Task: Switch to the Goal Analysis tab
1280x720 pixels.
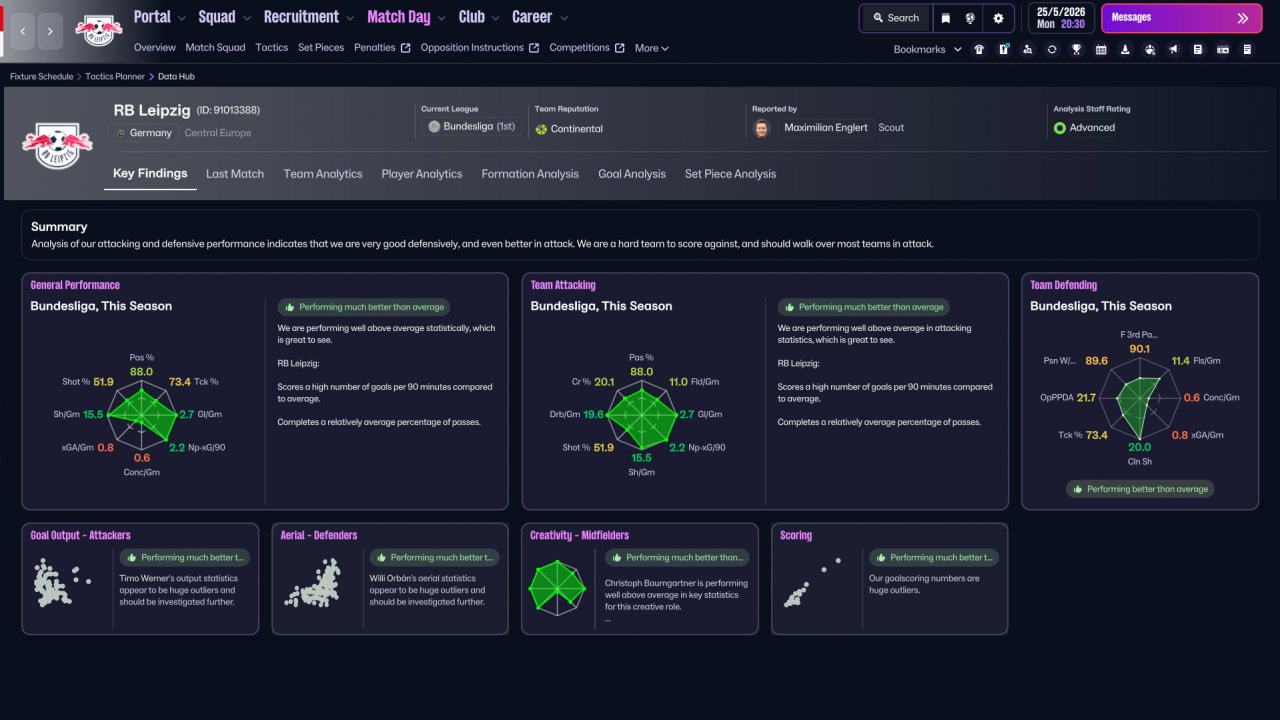Action: tap(632, 174)
